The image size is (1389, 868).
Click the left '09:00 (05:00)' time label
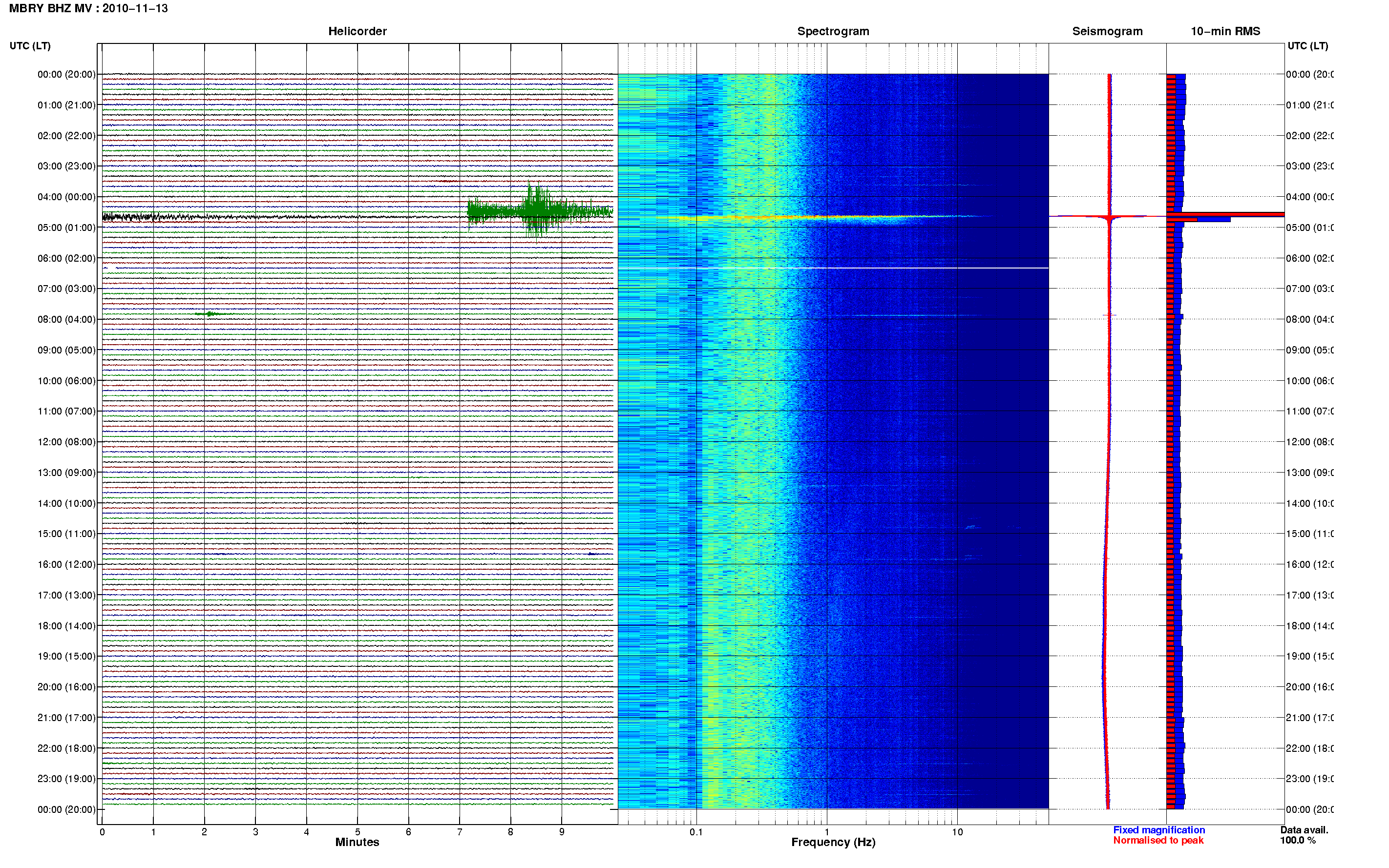66,350
